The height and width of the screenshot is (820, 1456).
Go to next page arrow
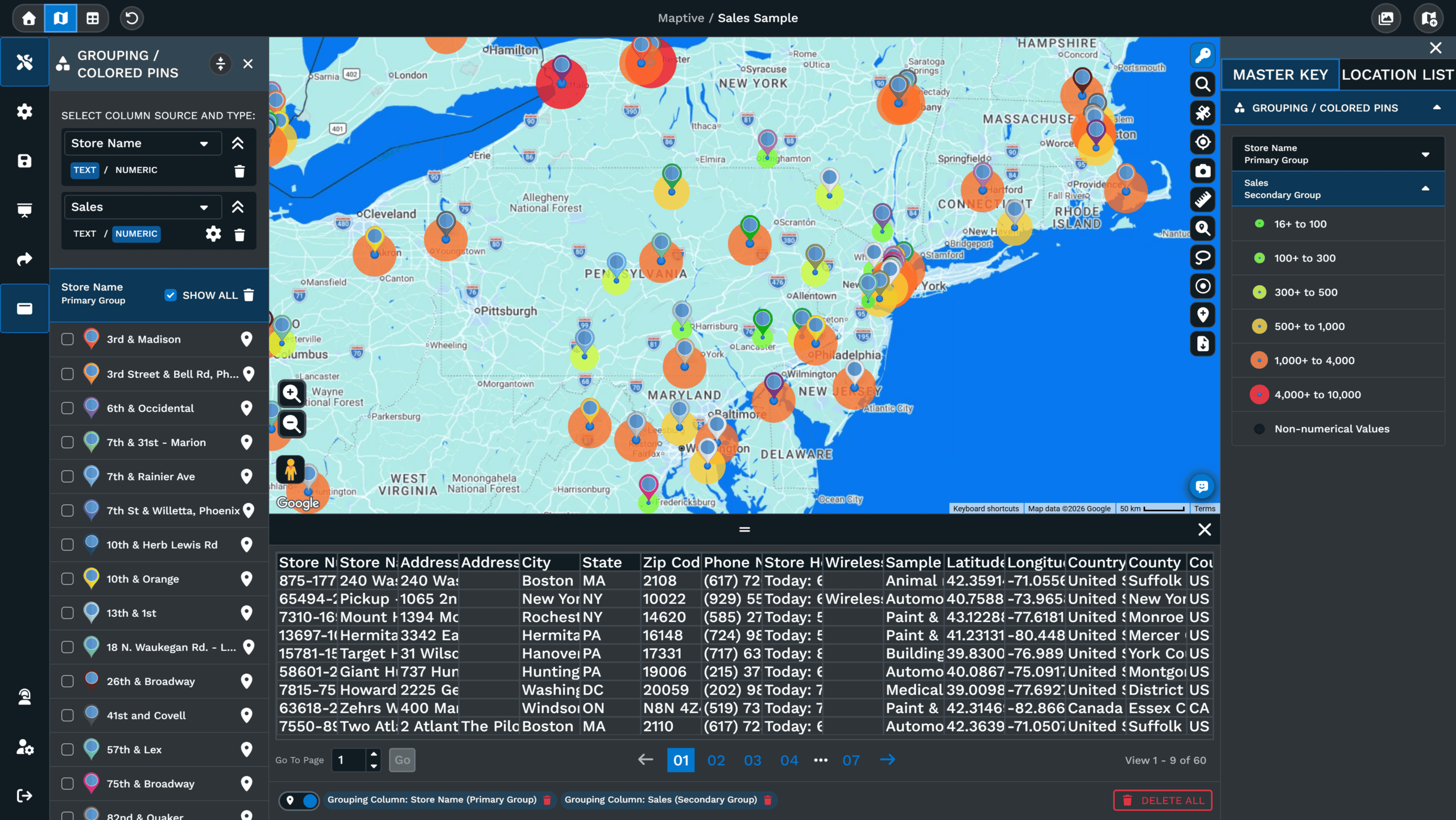click(887, 760)
